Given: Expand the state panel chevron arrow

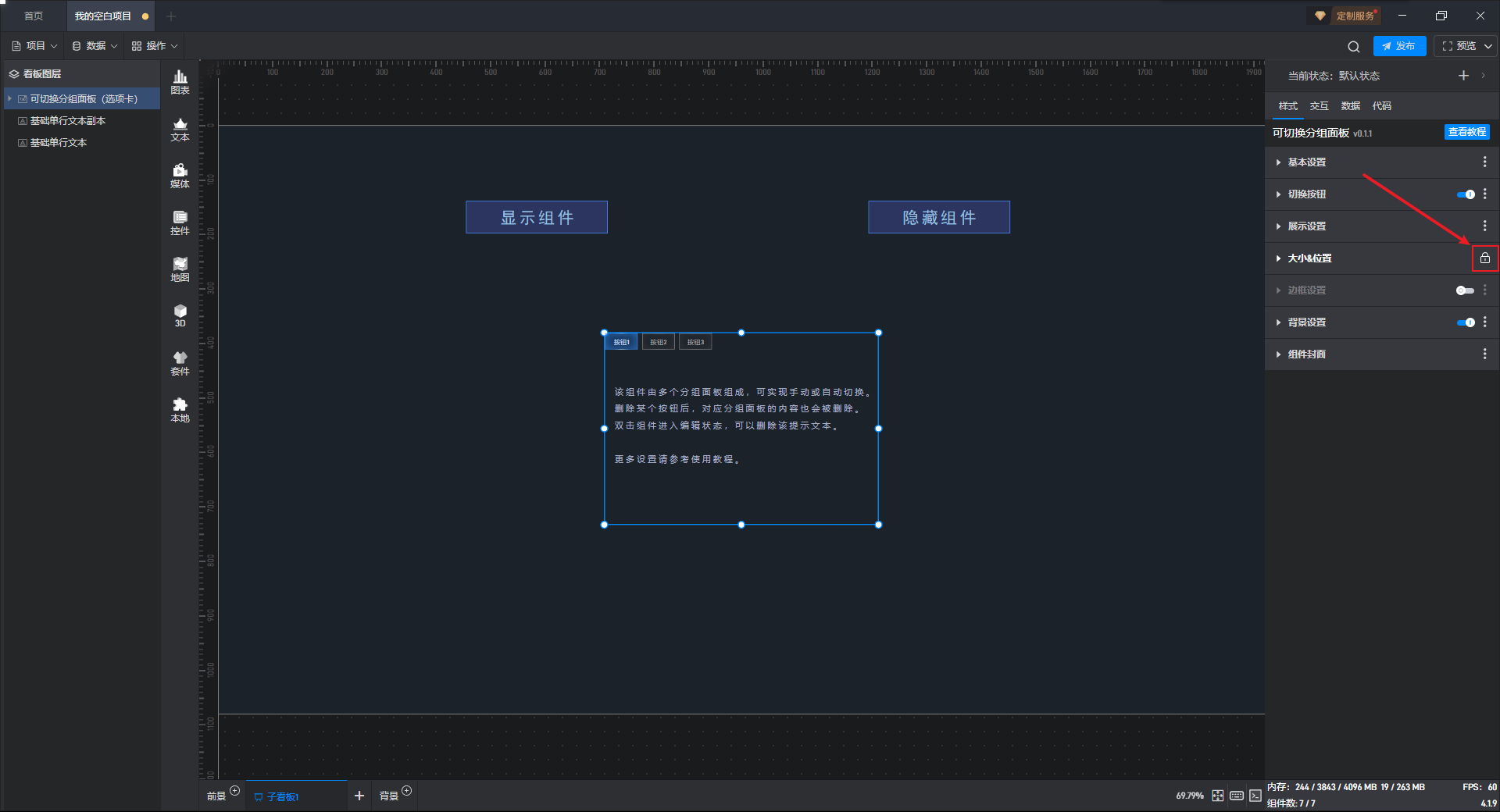Looking at the screenshot, I should (1483, 76).
